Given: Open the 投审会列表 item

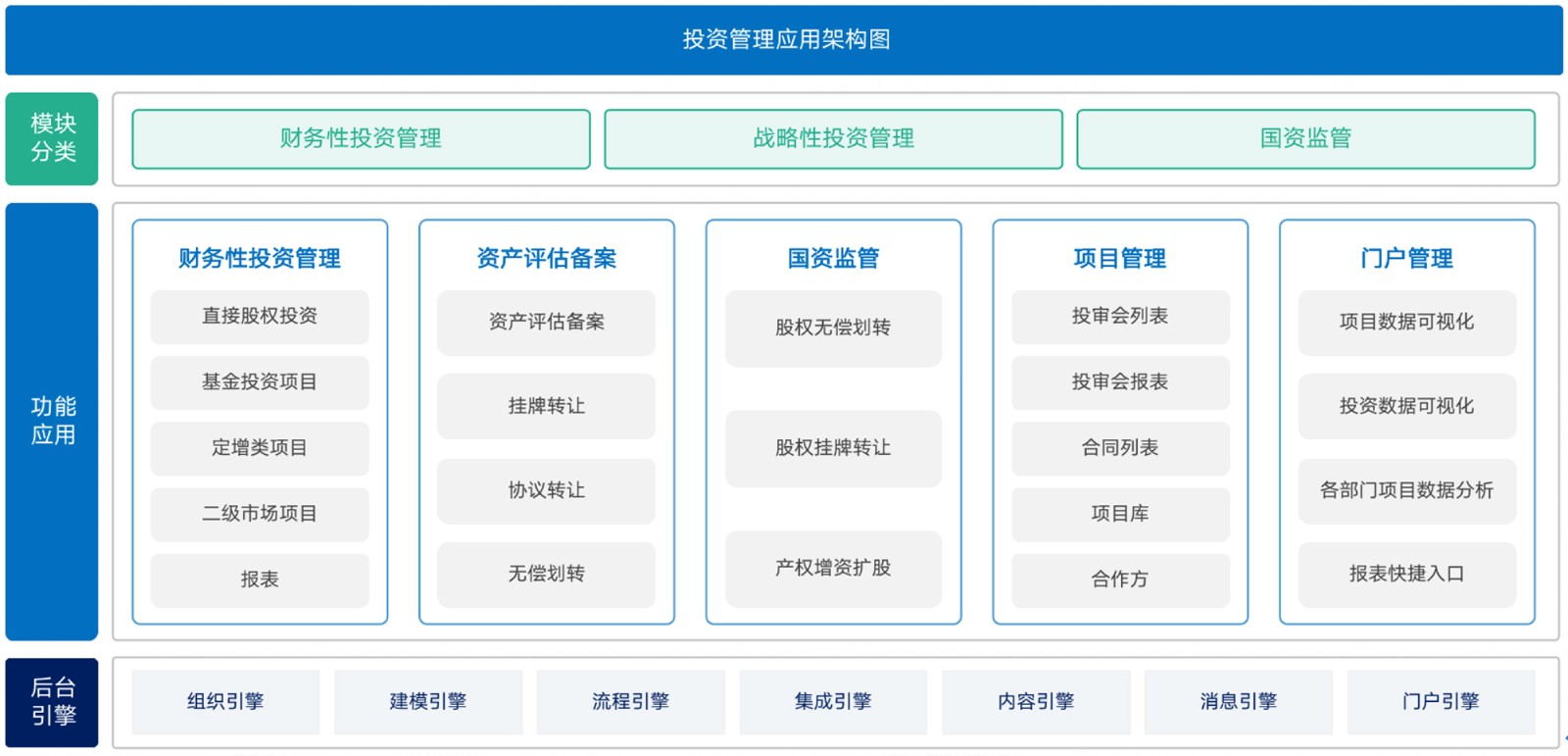Looking at the screenshot, I should click(x=1120, y=317).
